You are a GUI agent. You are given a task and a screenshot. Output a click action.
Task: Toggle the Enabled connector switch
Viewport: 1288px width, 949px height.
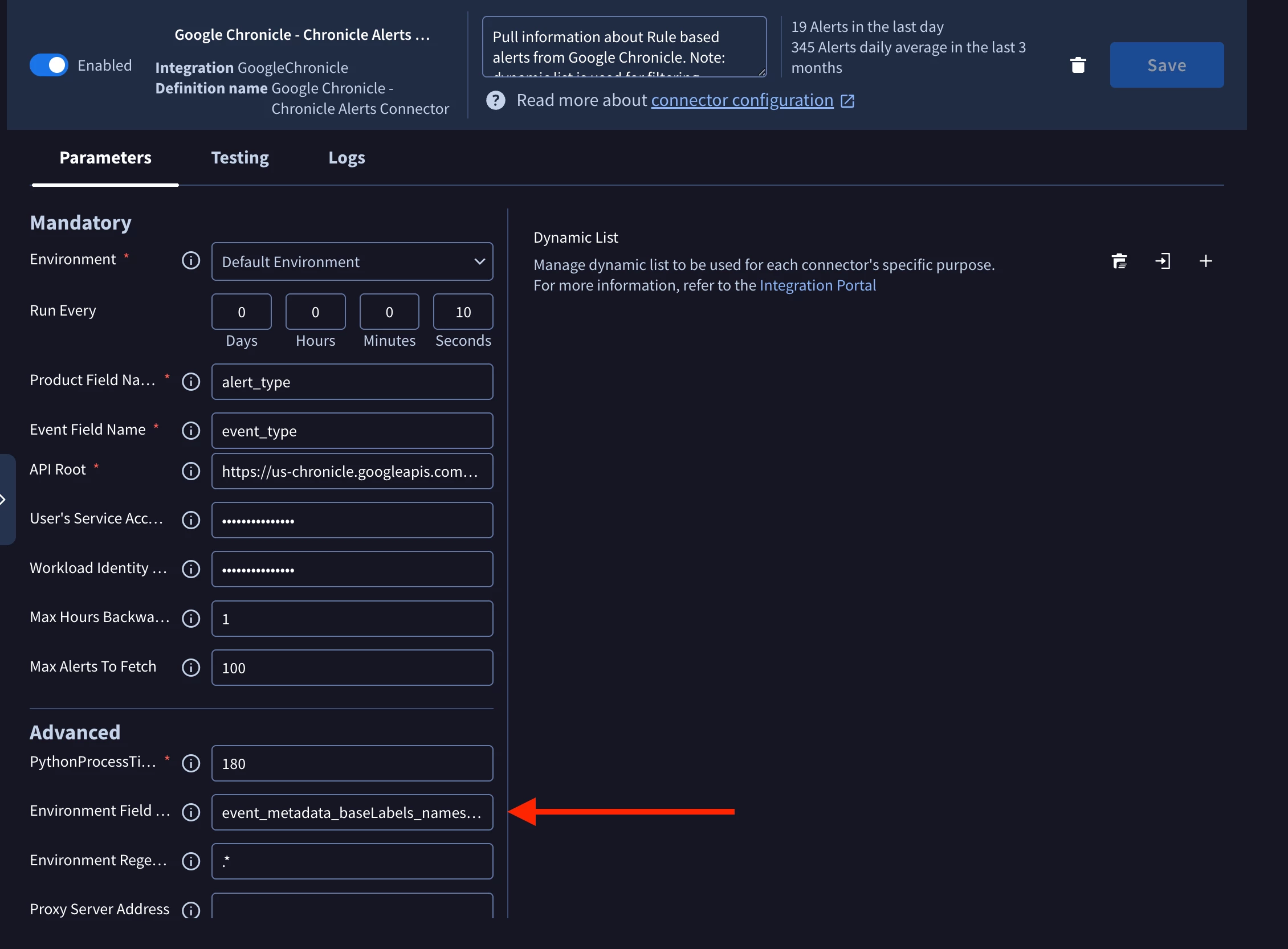pyautogui.click(x=49, y=66)
